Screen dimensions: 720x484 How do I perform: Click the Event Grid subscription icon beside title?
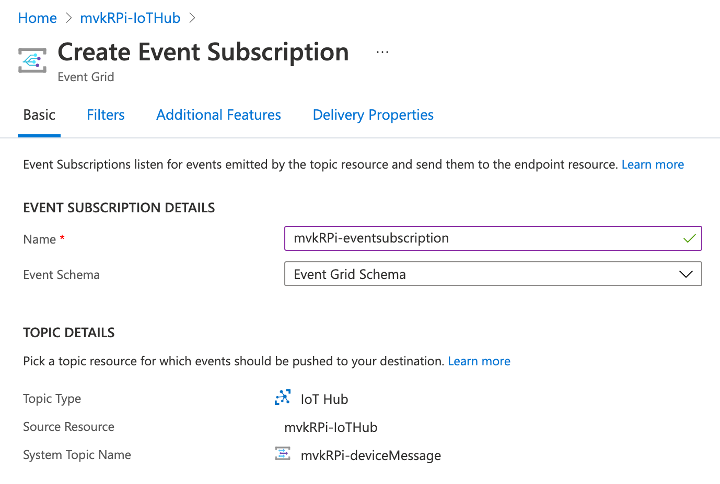point(32,60)
